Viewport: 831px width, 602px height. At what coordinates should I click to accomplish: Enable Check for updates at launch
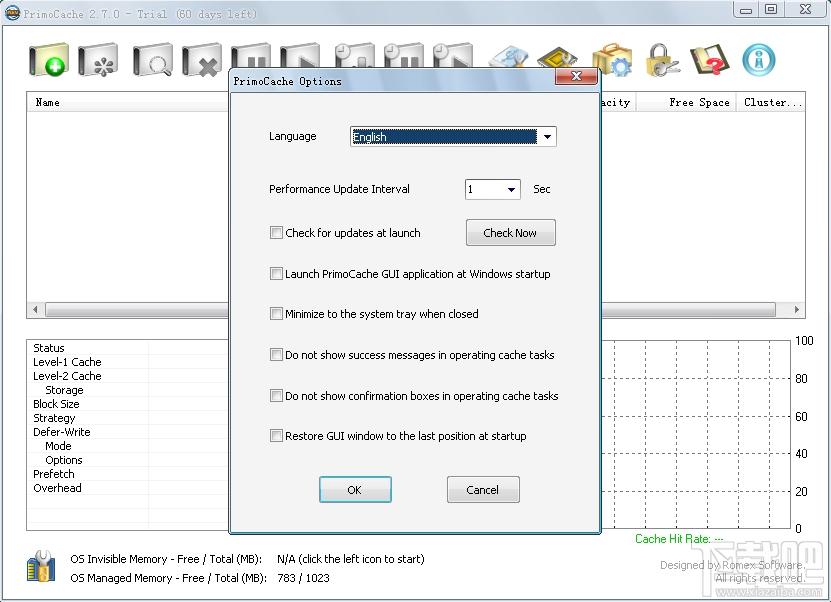point(276,233)
